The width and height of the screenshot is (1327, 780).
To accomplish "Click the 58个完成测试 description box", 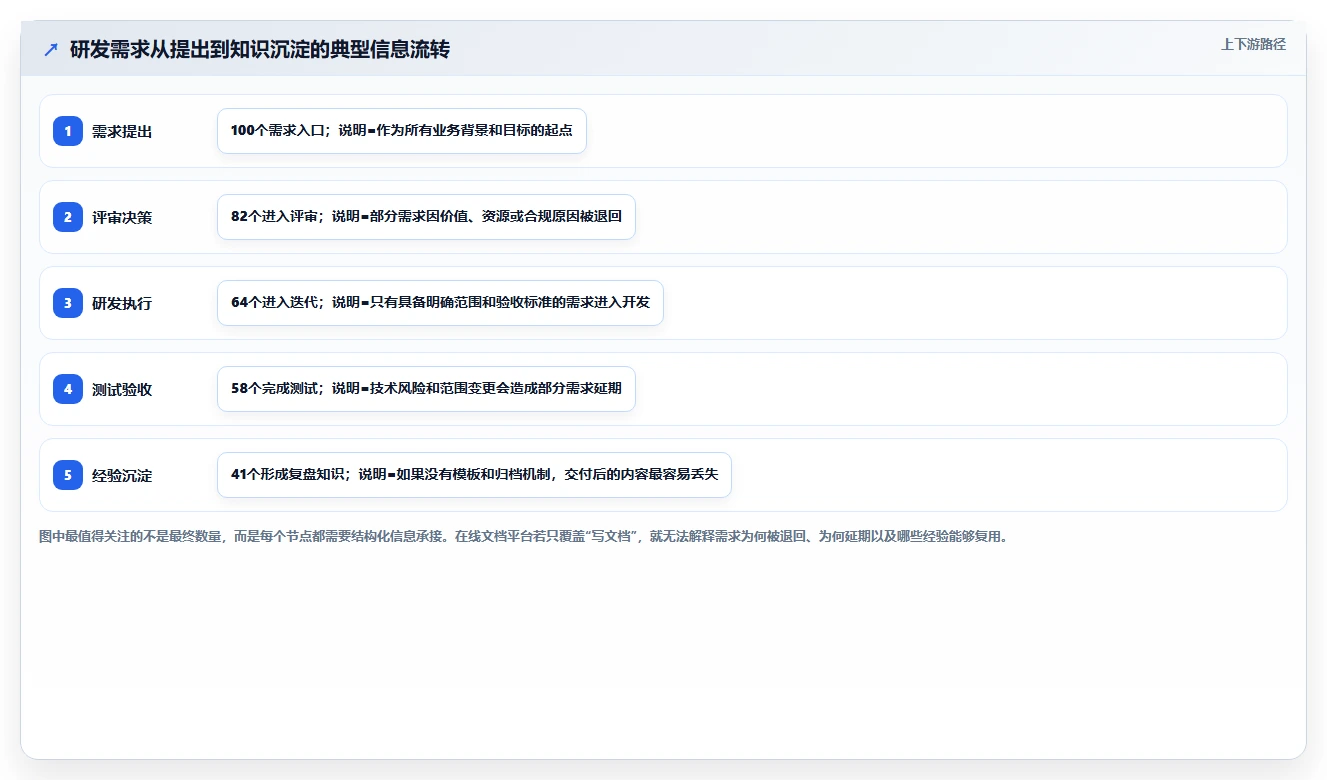I will [426, 389].
